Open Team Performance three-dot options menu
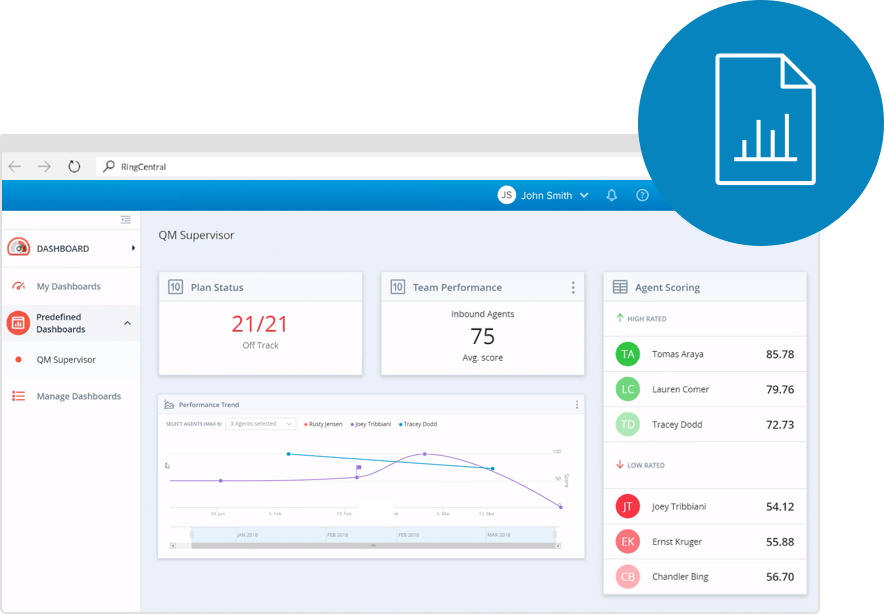Viewport: 884px width, 614px height. tap(573, 287)
